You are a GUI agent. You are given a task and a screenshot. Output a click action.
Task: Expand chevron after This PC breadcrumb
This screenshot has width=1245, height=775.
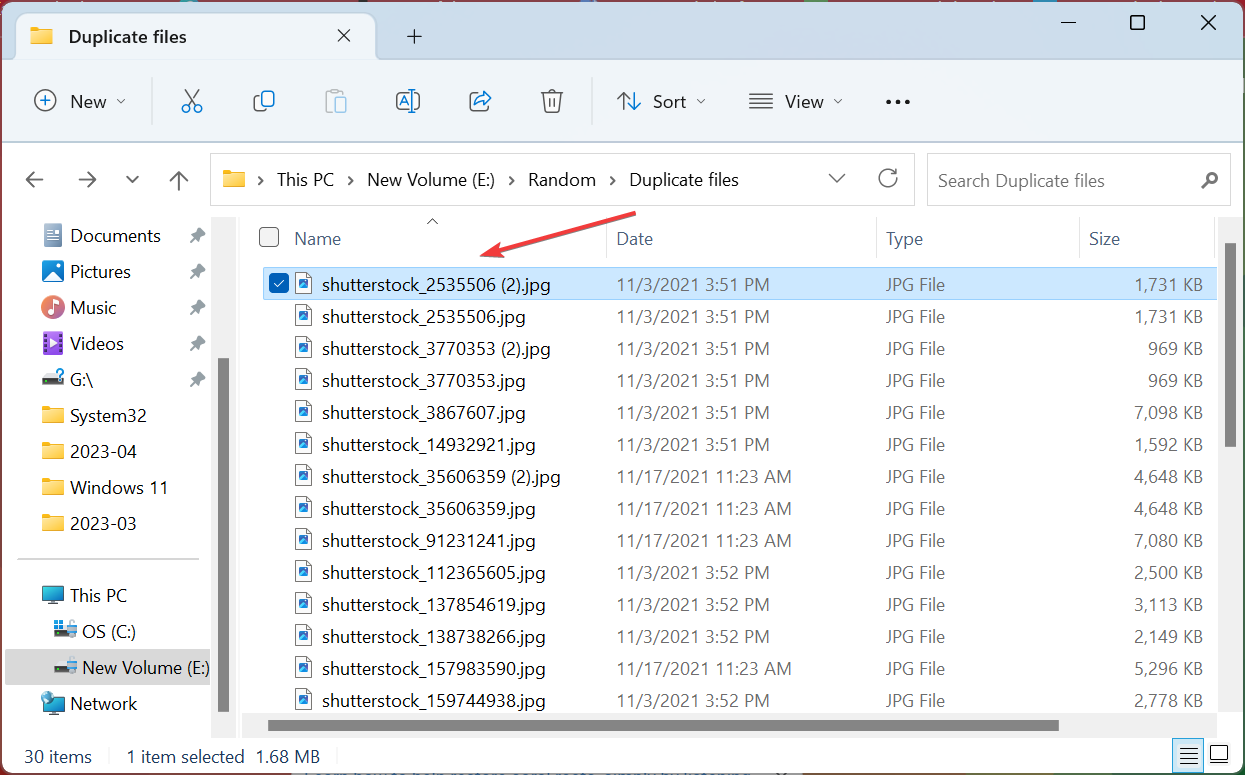coord(351,181)
